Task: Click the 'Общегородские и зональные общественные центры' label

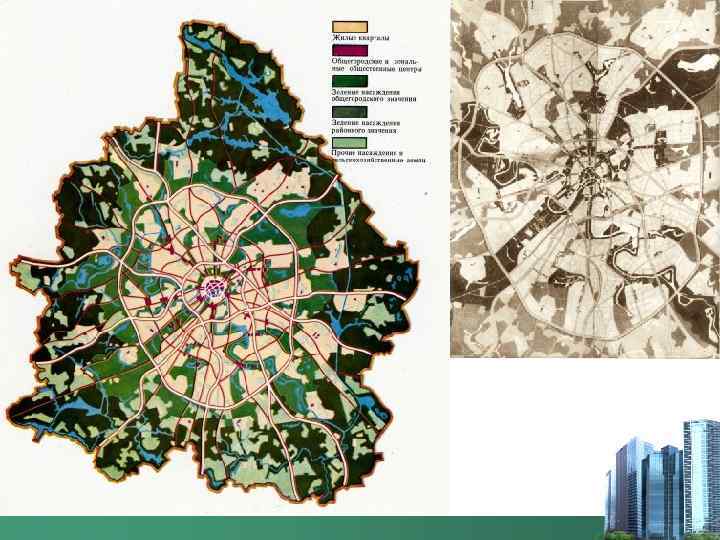Action: [x=377, y=65]
